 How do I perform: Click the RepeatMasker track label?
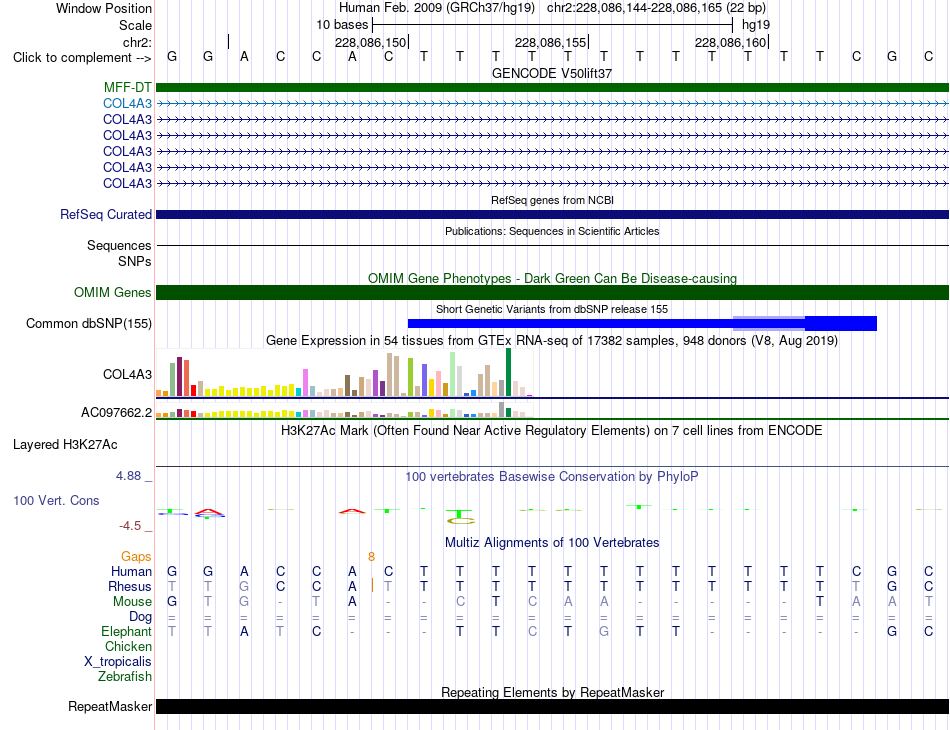pyautogui.click(x=110, y=706)
